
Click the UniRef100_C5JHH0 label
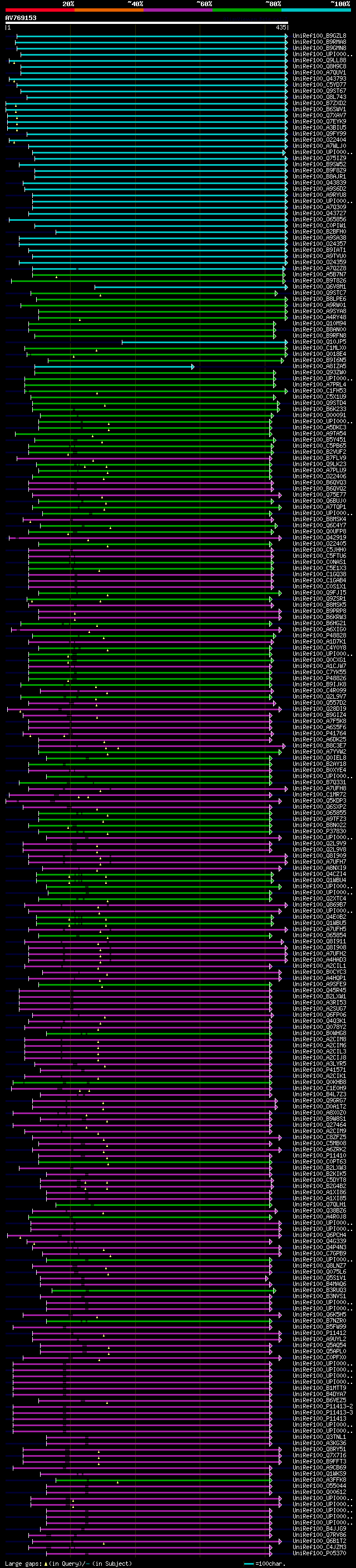pos(319,550)
